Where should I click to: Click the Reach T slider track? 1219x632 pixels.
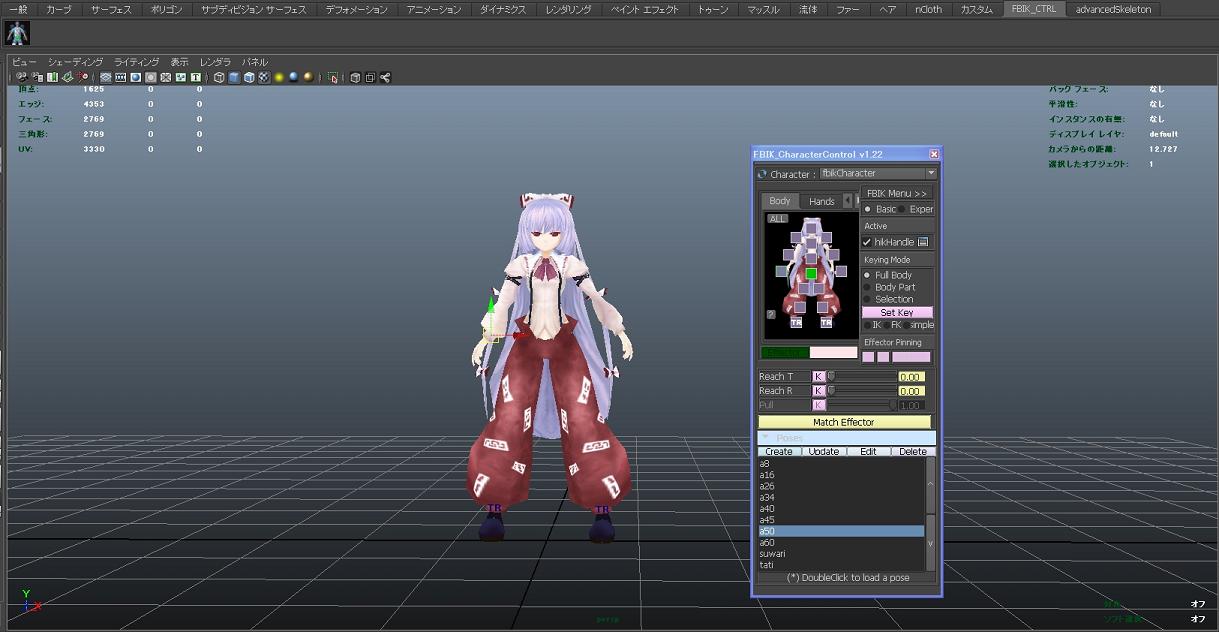tap(861, 377)
